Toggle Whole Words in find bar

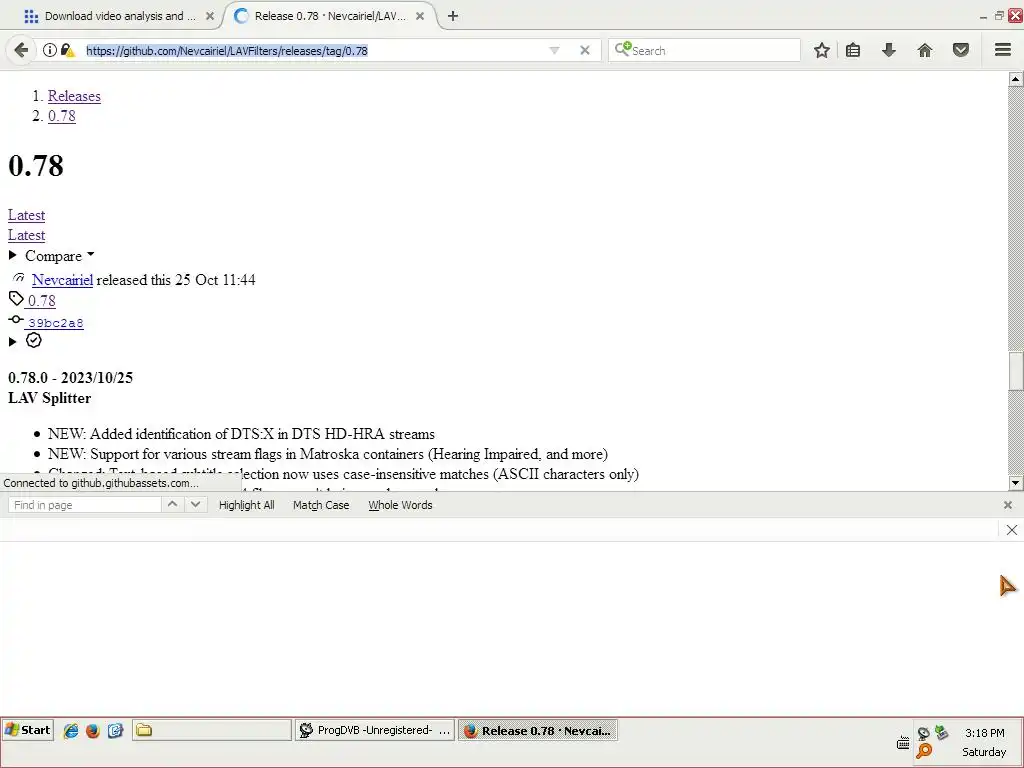pyautogui.click(x=400, y=505)
